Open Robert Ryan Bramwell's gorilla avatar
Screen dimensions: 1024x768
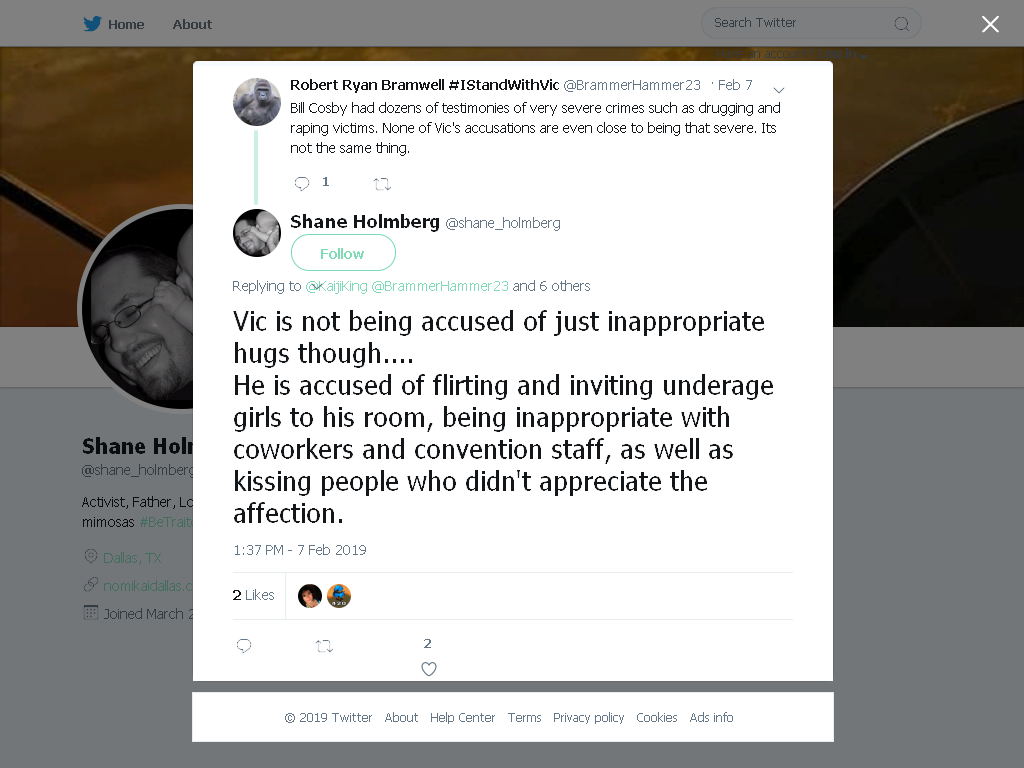coord(257,102)
